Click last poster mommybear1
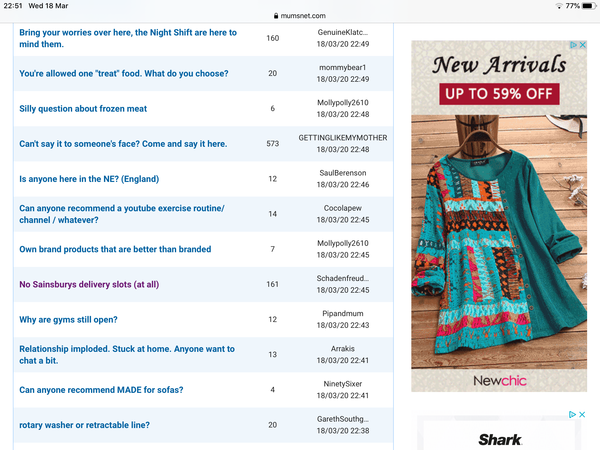The height and width of the screenshot is (450, 600). point(343,67)
